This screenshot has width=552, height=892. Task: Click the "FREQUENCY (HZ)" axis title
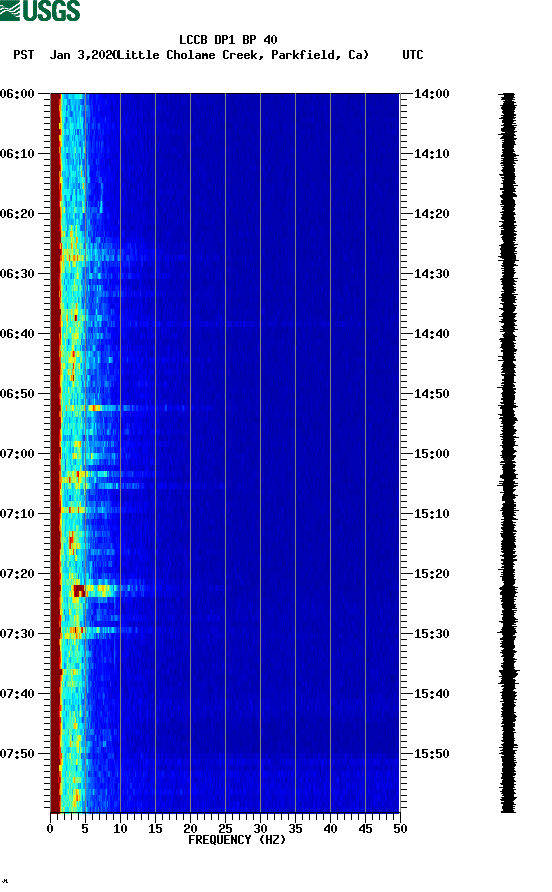tap(237, 840)
